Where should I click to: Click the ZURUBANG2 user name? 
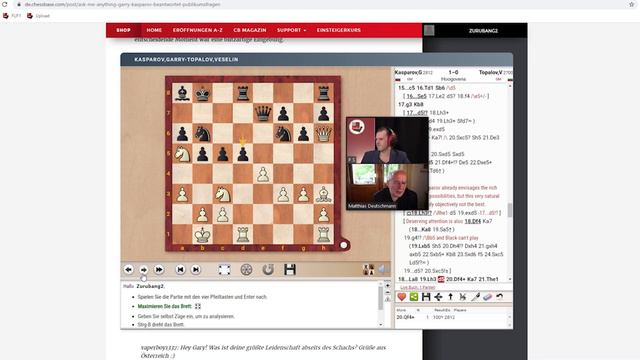(483, 31)
